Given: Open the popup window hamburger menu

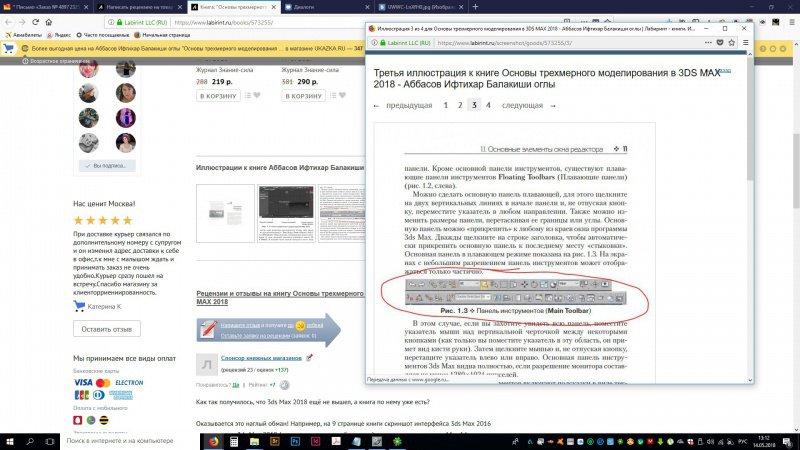Looking at the screenshot, I should (x=745, y=43).
